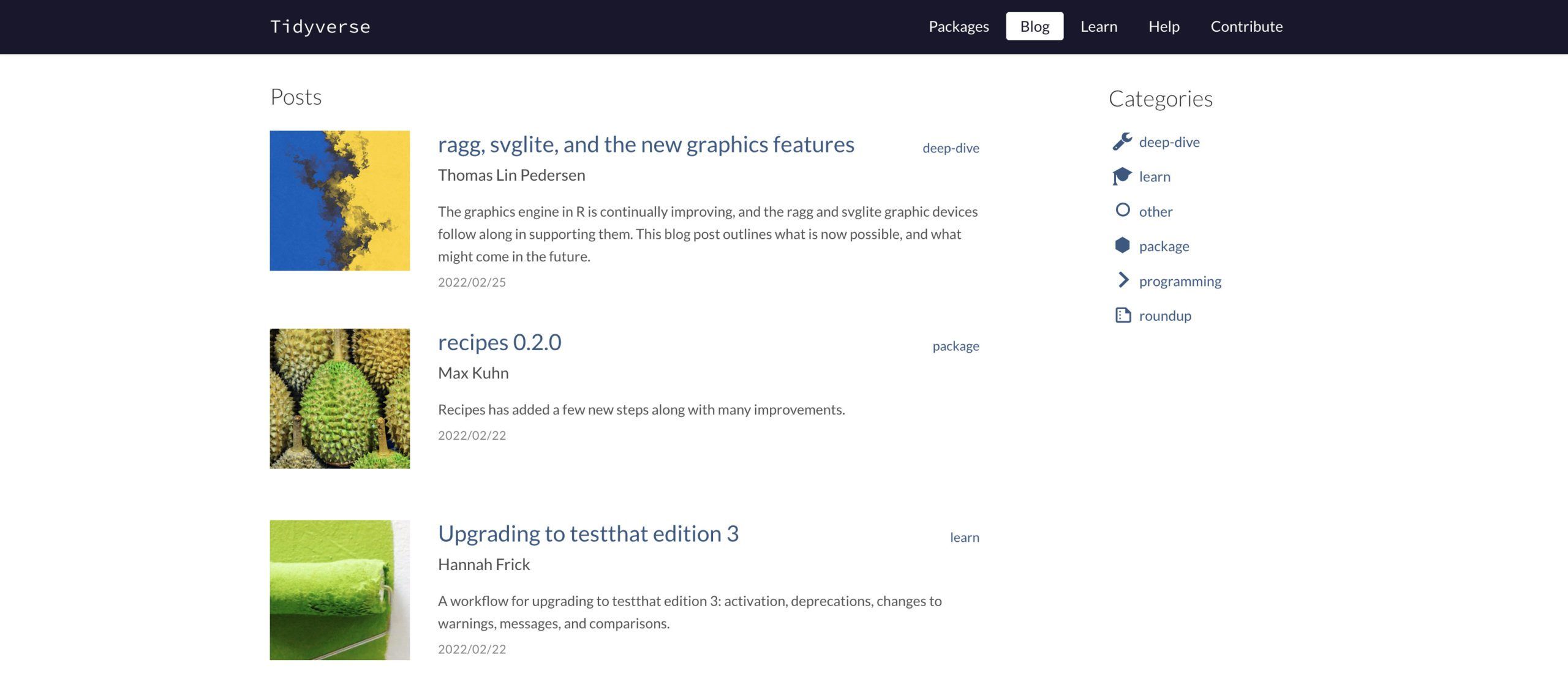Click the 2022/02/22 date under testthat post
1568x690 pixels.
(472, 649)
